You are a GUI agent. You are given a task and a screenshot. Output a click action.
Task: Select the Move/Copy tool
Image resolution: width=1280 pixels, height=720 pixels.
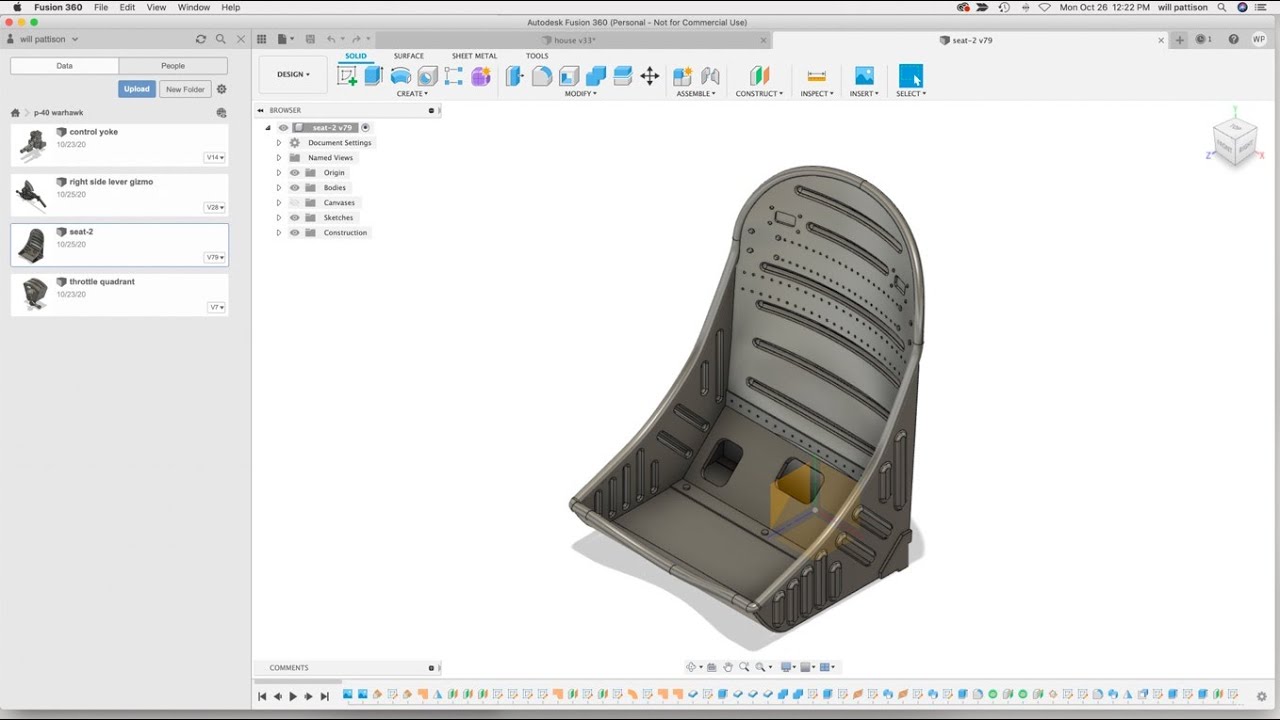click(x=650, y=76)
